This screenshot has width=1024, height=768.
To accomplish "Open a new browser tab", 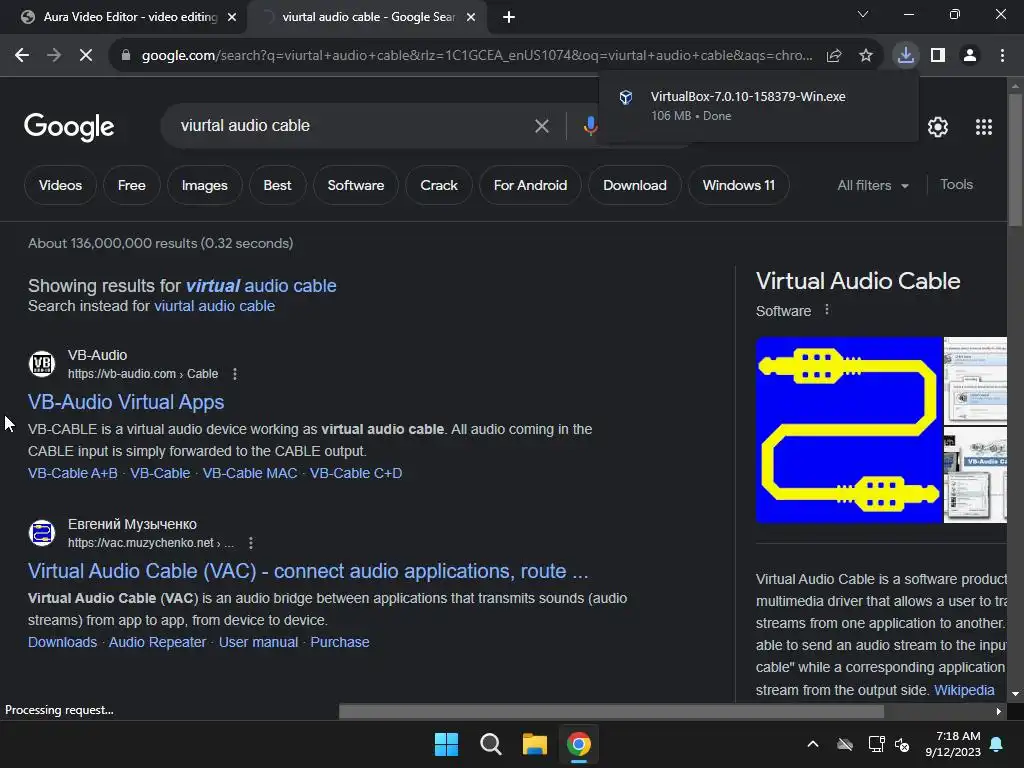I will pos(509,17).
